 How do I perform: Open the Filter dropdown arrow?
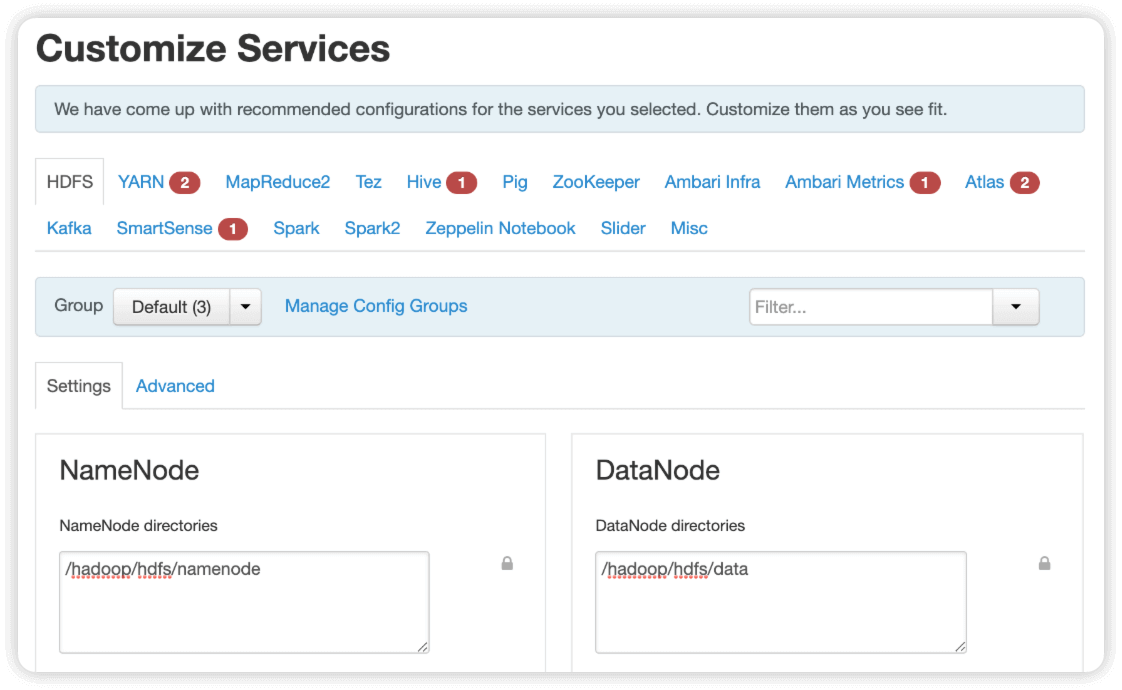(x=1015, y=306)
